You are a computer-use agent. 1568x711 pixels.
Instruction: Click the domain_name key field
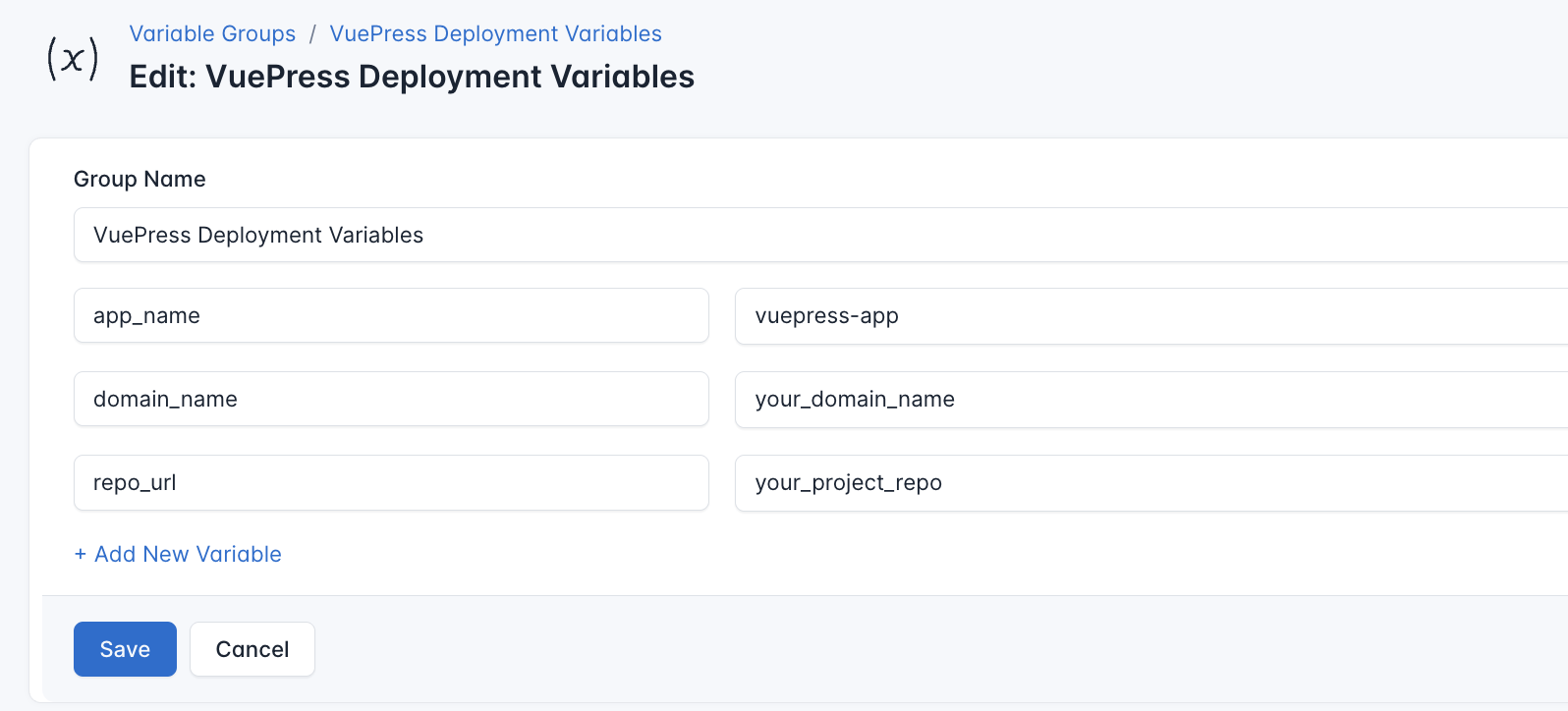coord(391,399)
